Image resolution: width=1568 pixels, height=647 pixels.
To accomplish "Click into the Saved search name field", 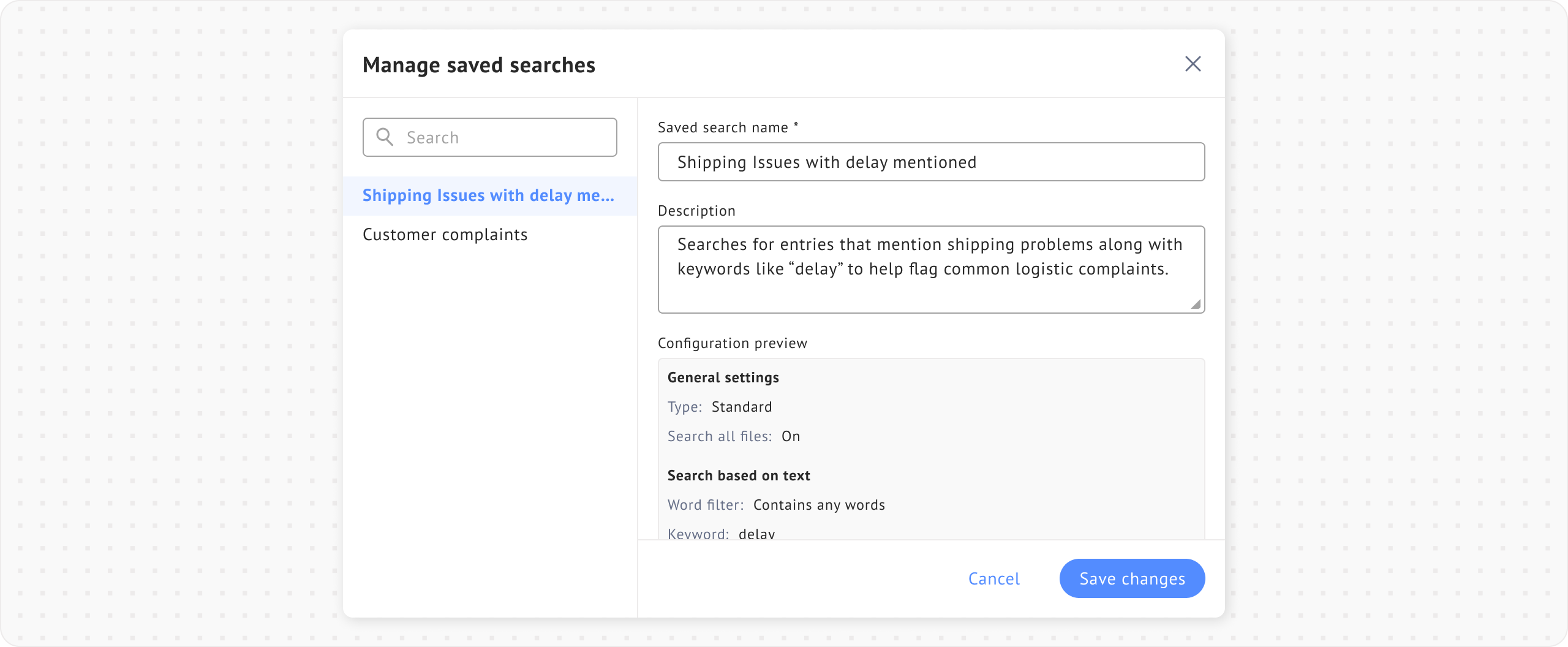I will coord(931,162).
